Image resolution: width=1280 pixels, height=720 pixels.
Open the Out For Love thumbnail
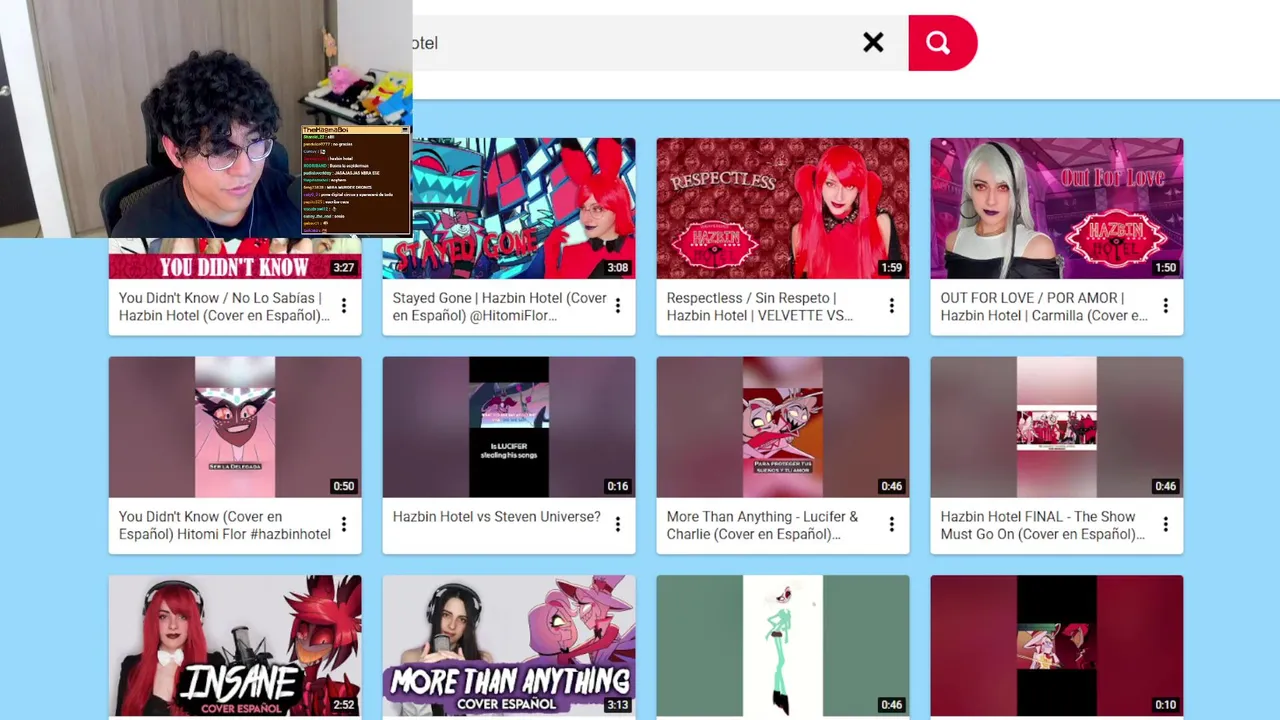(x=1057, y=208)
